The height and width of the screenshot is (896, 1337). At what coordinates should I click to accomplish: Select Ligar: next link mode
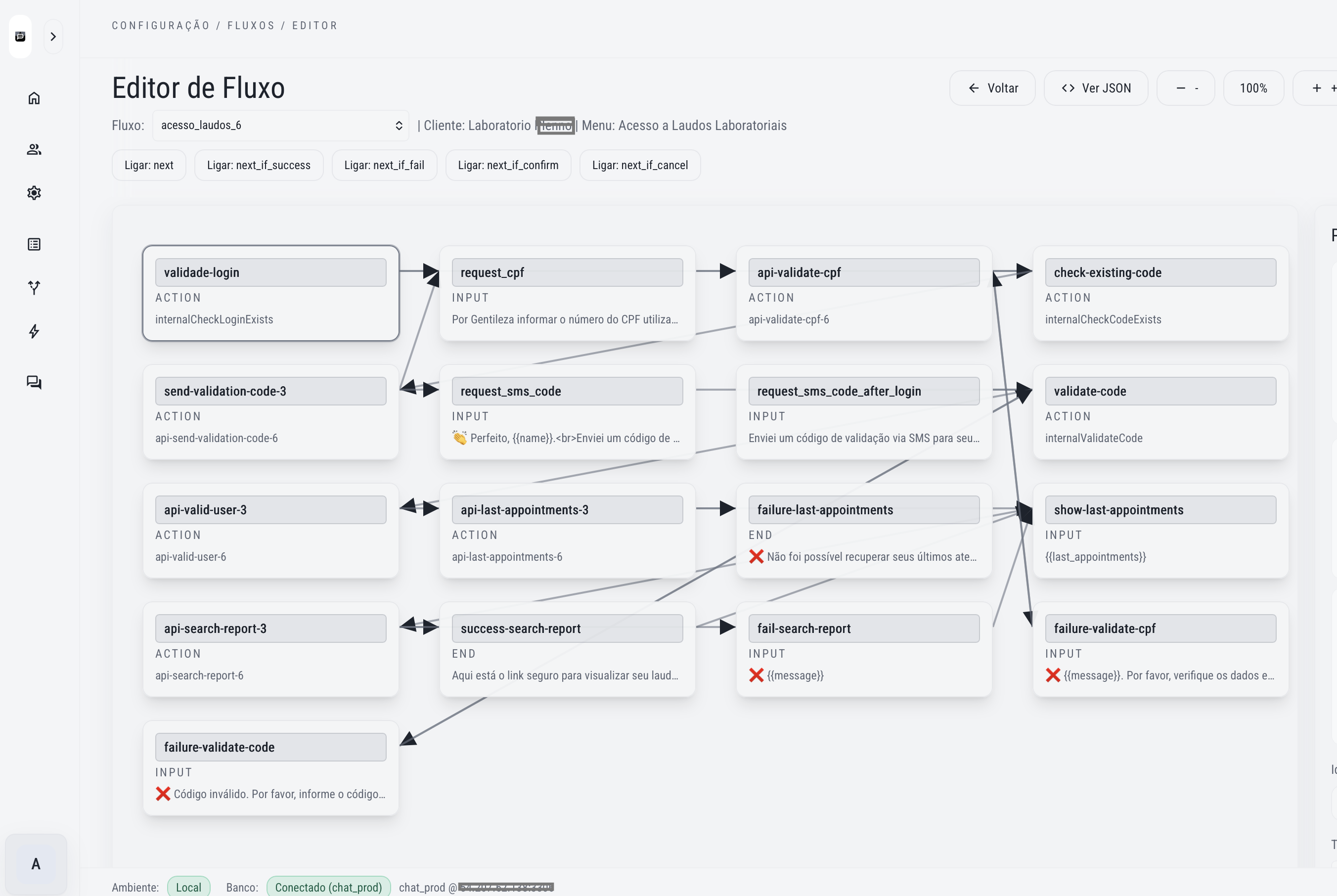149,165
